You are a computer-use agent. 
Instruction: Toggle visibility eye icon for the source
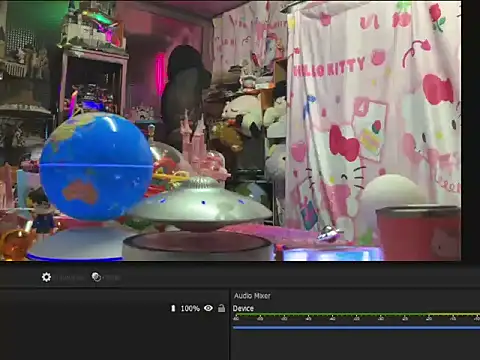click(209, 308)
